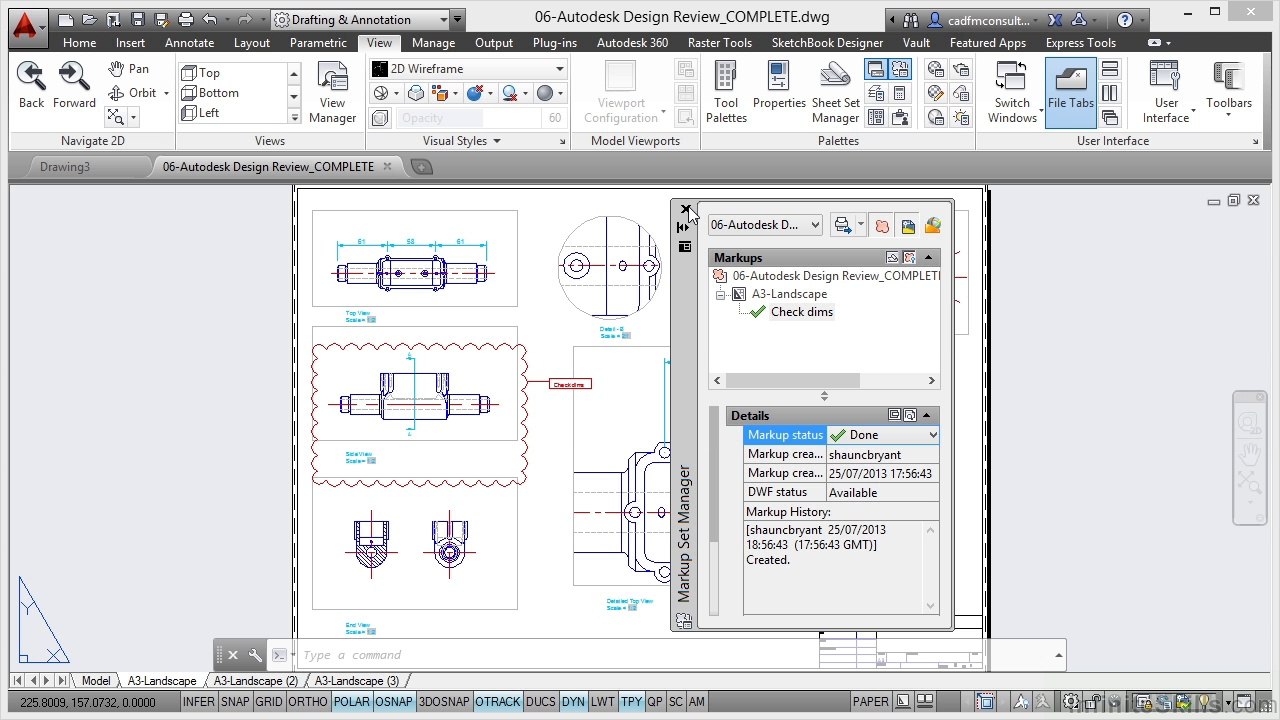Screen dimensions: 1280x720
Task: Select the 06-Autodesk Design Review_COMPLETE markup set node
Action: click(835, 276)
